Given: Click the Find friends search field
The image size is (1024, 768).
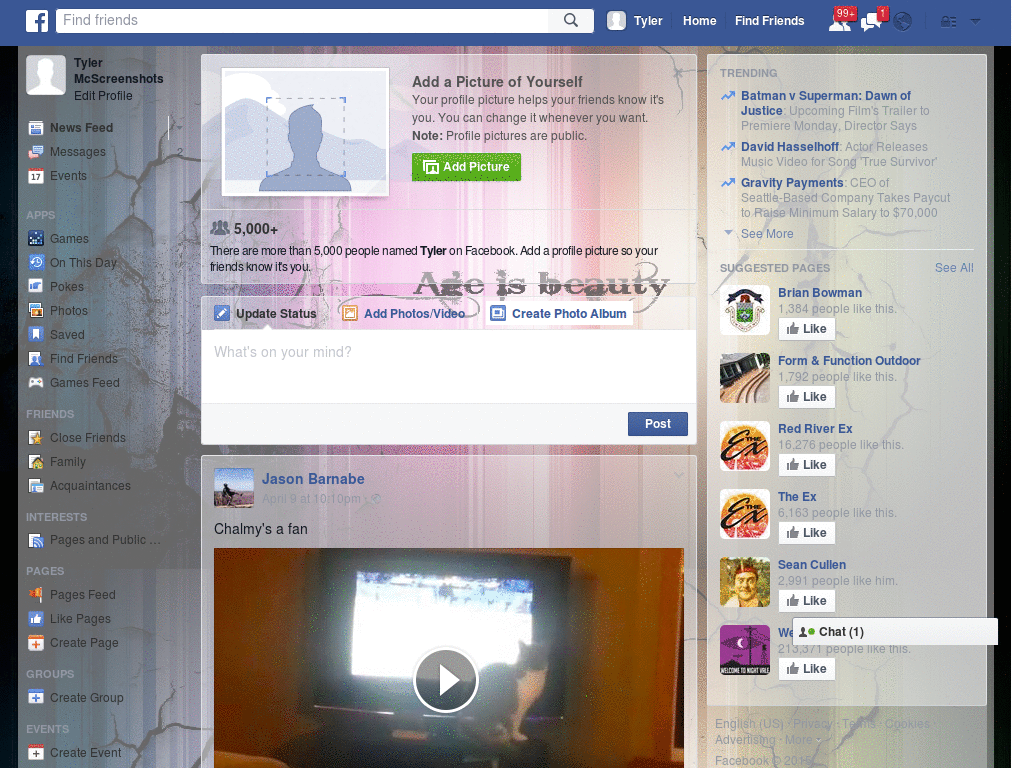Looking at the screenshot, I should point(302,20).
